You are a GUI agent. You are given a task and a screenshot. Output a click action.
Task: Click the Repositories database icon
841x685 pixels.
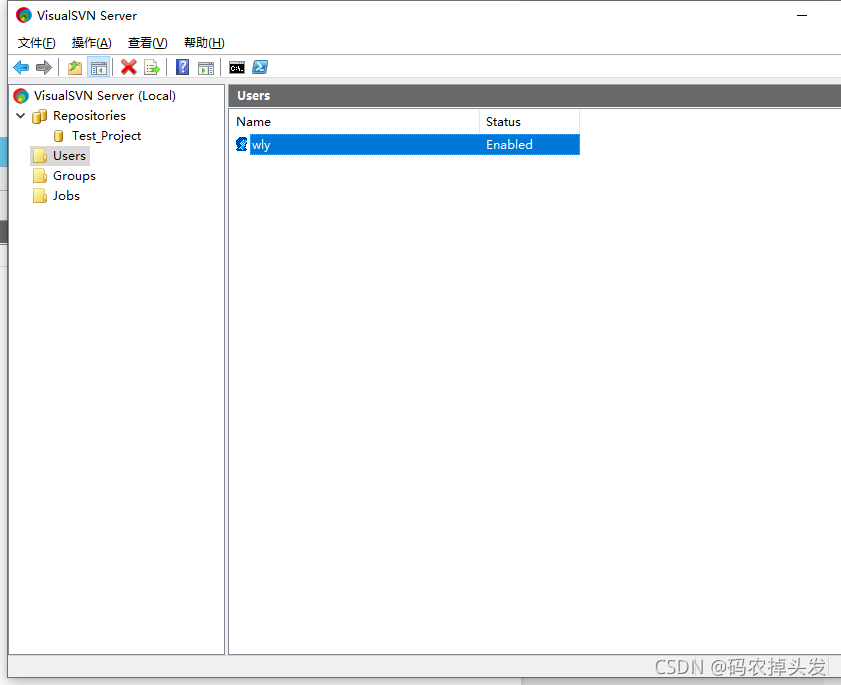point(39,116)
